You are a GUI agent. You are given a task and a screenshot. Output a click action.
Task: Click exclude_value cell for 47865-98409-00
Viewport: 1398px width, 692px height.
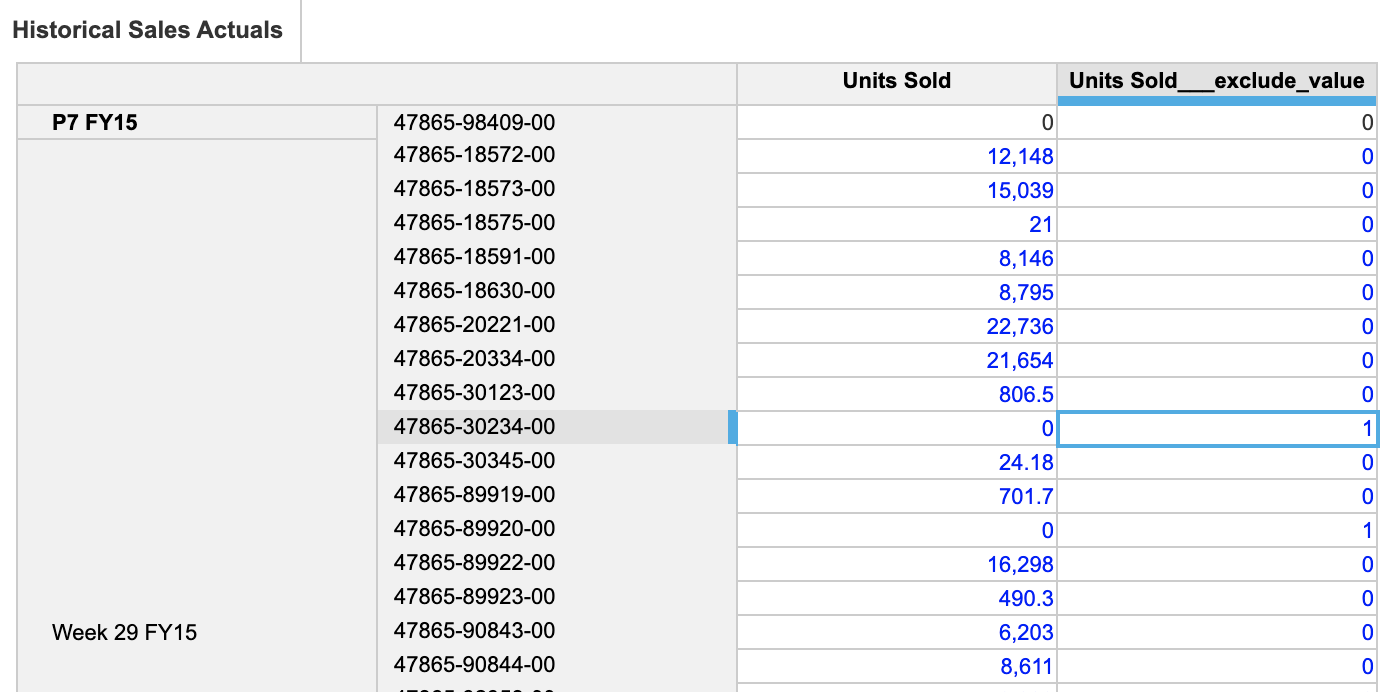click(1217, 123)
